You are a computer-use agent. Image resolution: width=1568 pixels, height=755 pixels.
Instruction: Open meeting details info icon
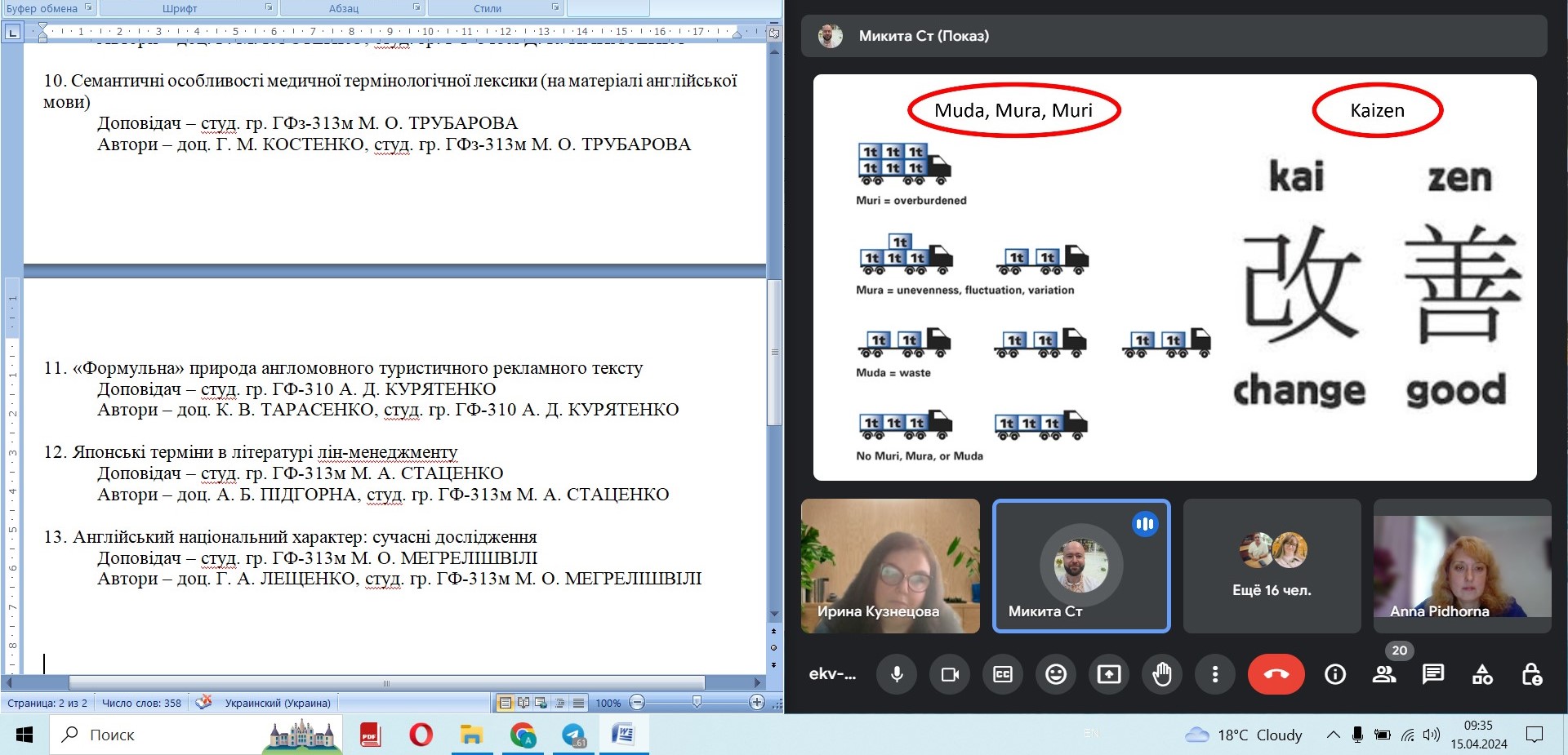pyautogui.click(x=1335, y=674)
